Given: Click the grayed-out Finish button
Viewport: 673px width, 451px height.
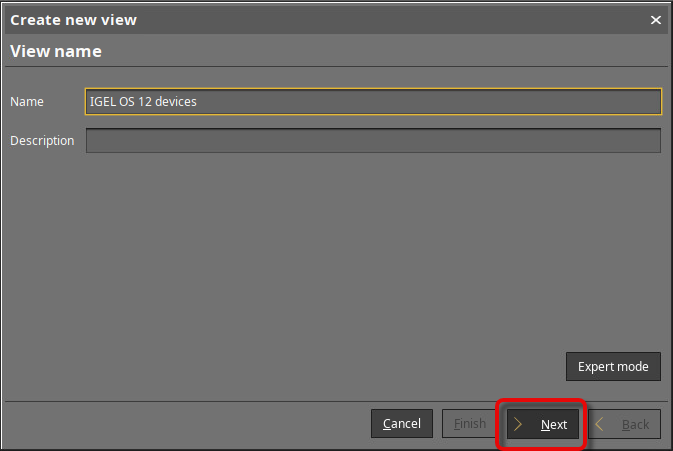Looking at the screenshot, I should (x=468, y=424).
